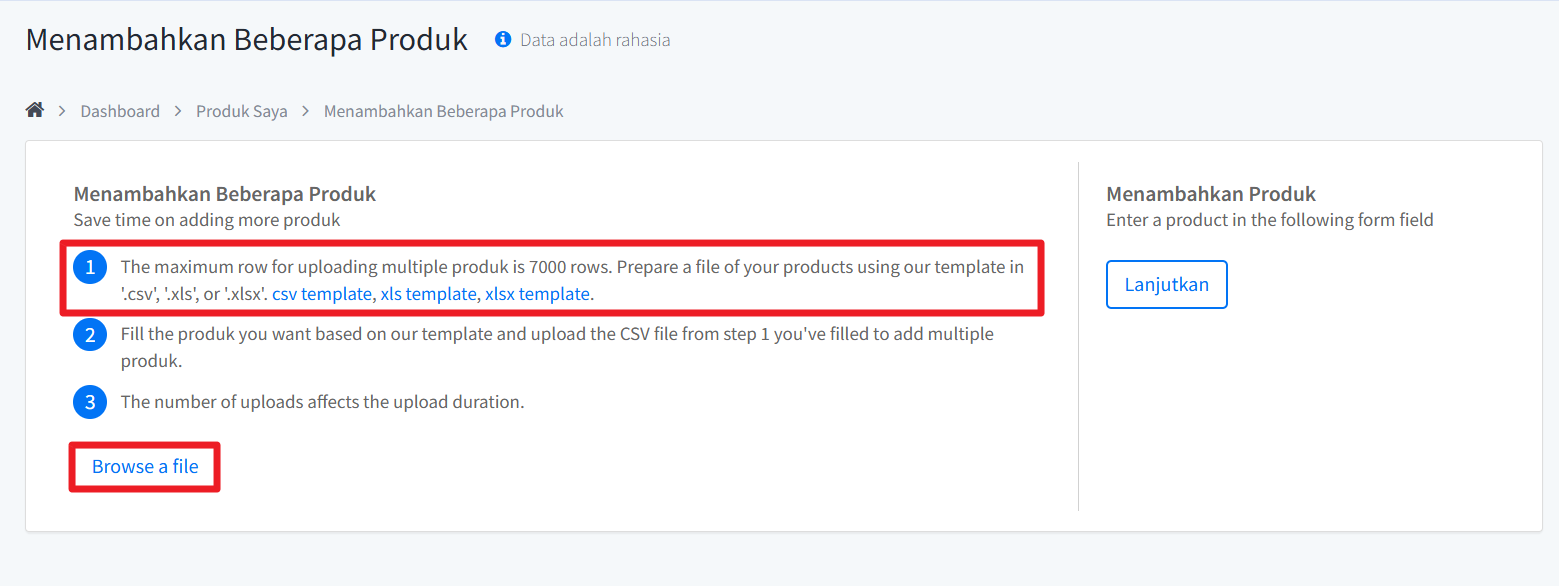The image size is (1559, 586).
Task: Click the chevron right after the home icon
Action: point(62,111)
